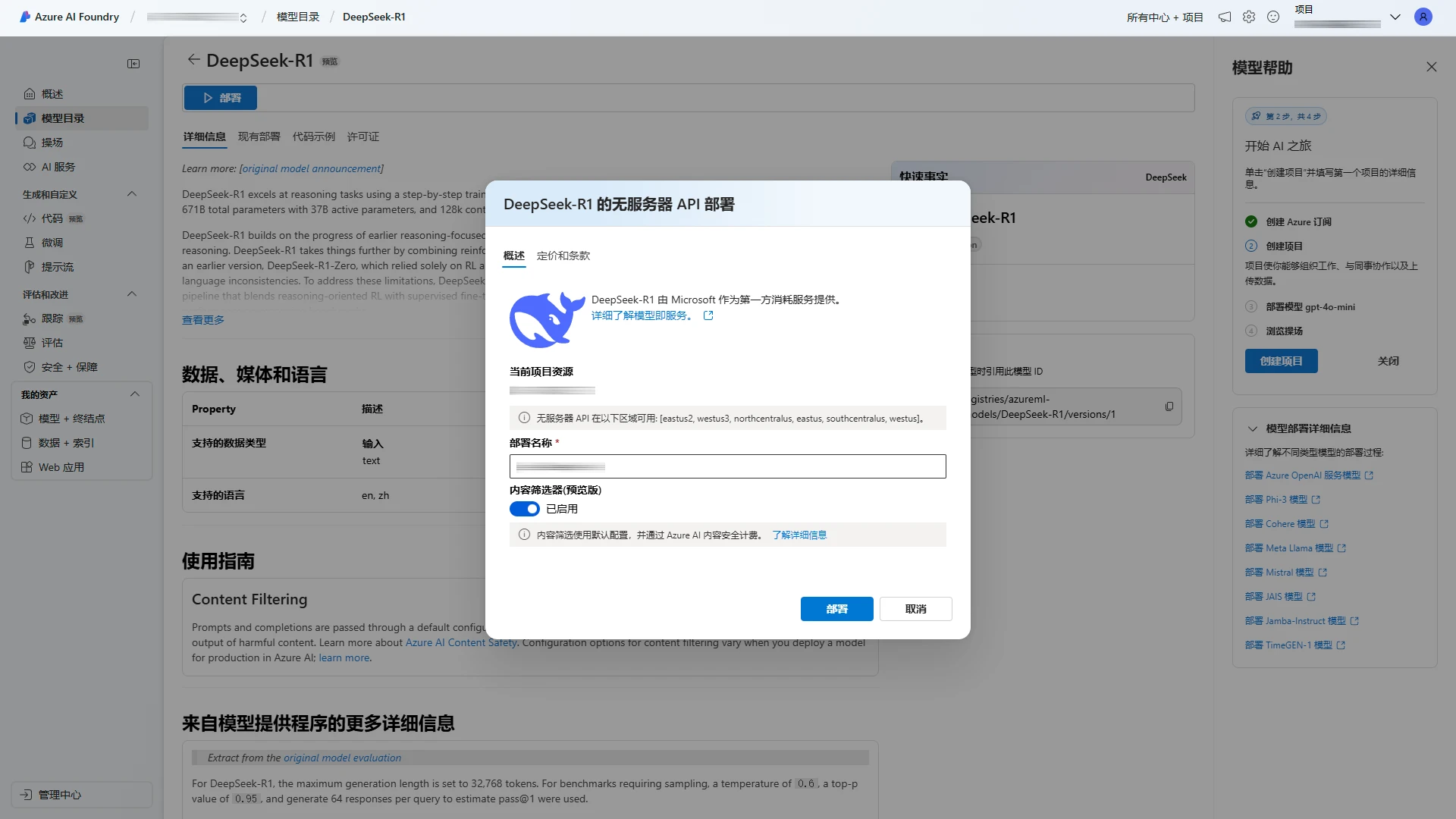Image resolution: width=1456 pixels, height=819 pixels.
Task: Click the announcements megaphone icon
Action: pyautogui.click(x=1224, y=17)
